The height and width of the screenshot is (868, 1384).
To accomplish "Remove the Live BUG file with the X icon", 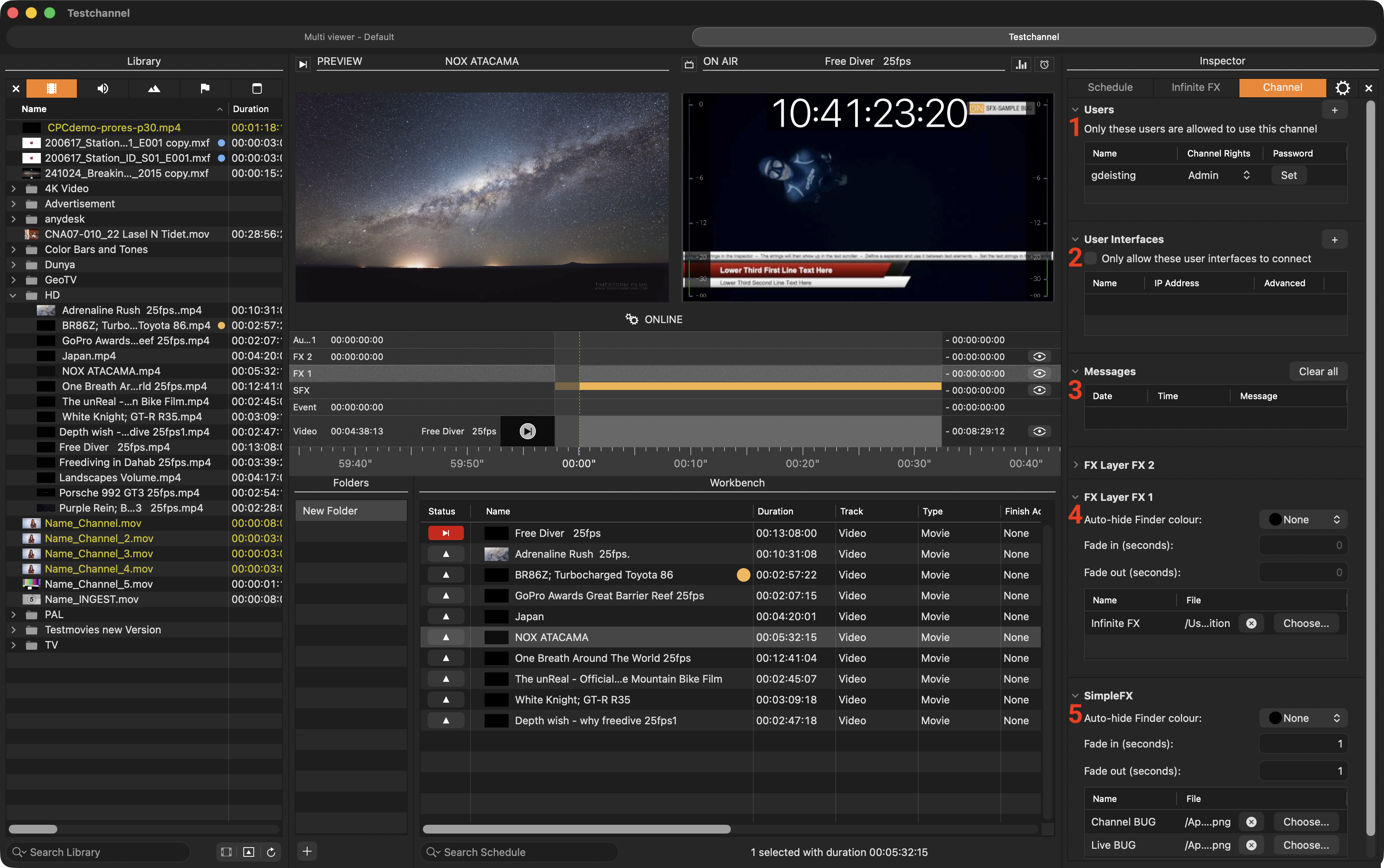I will click(x=1251, y=845).
